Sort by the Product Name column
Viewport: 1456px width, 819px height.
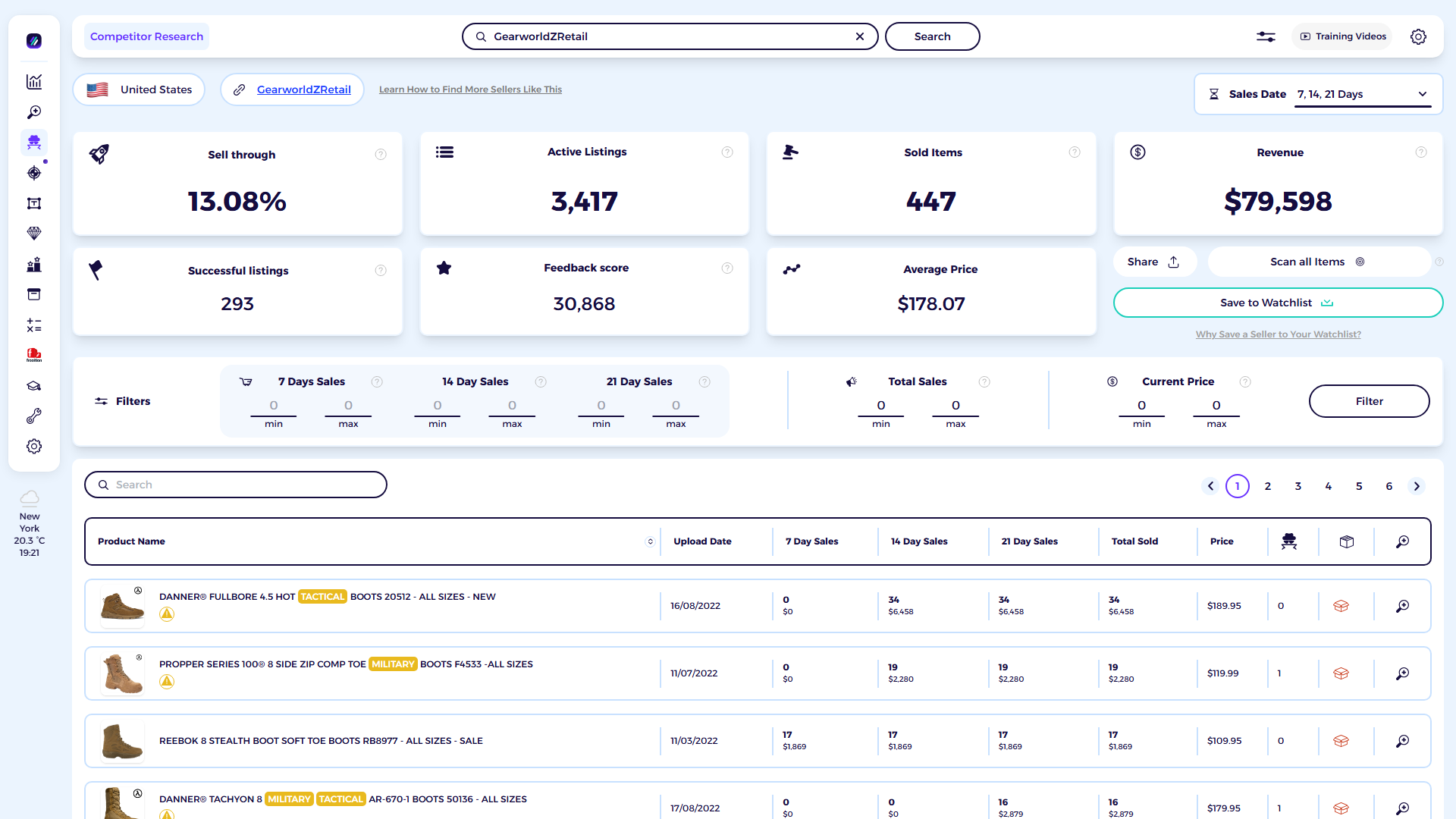[650, 541]
